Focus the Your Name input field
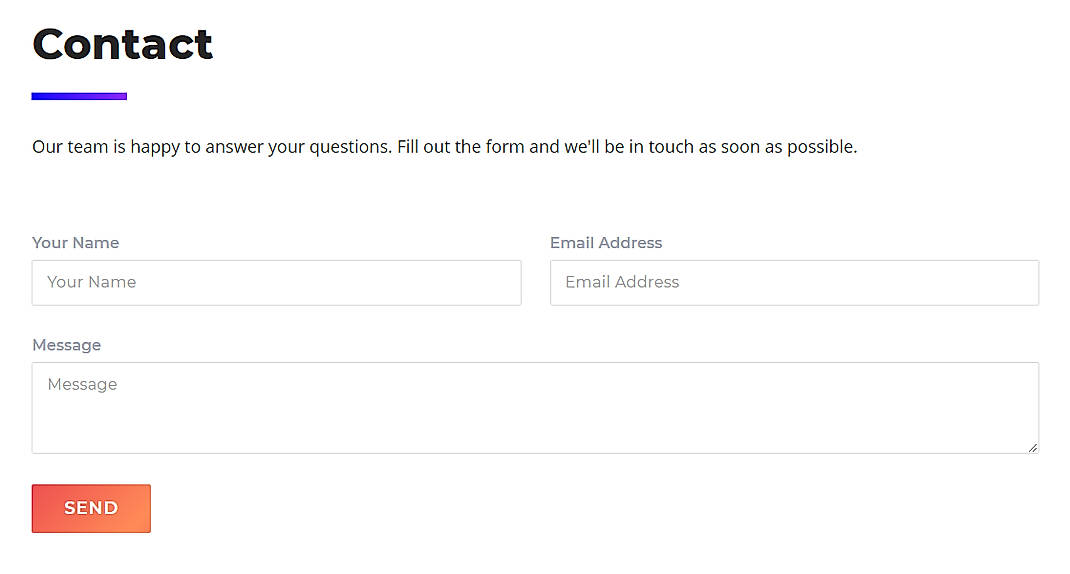Image resolution: width=1070 pixels, height=574 pixels. 276,283
